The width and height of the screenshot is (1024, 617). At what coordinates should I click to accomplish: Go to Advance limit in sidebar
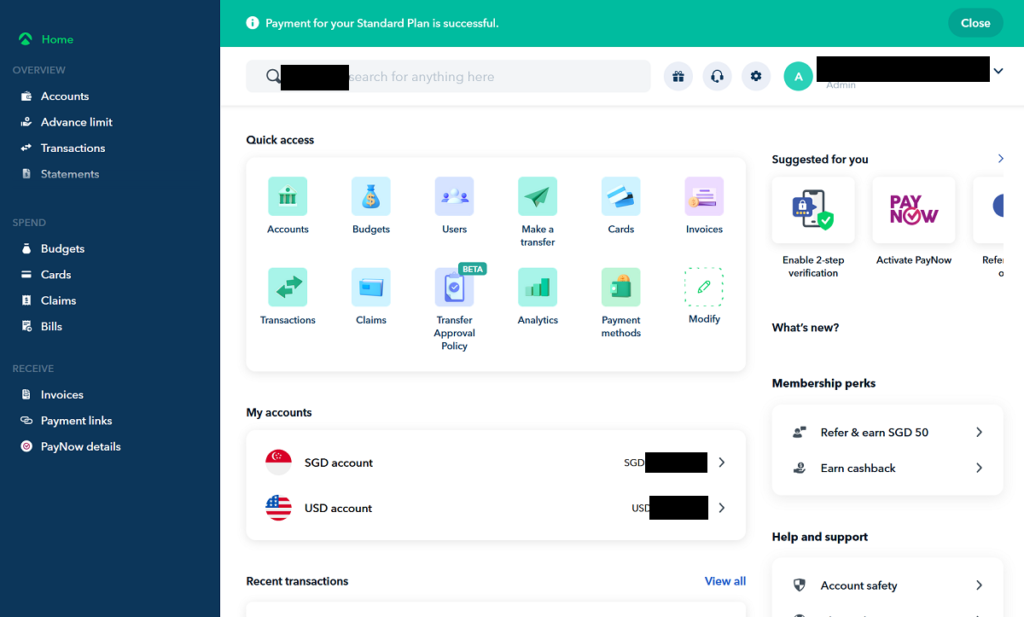pos(76,122)
